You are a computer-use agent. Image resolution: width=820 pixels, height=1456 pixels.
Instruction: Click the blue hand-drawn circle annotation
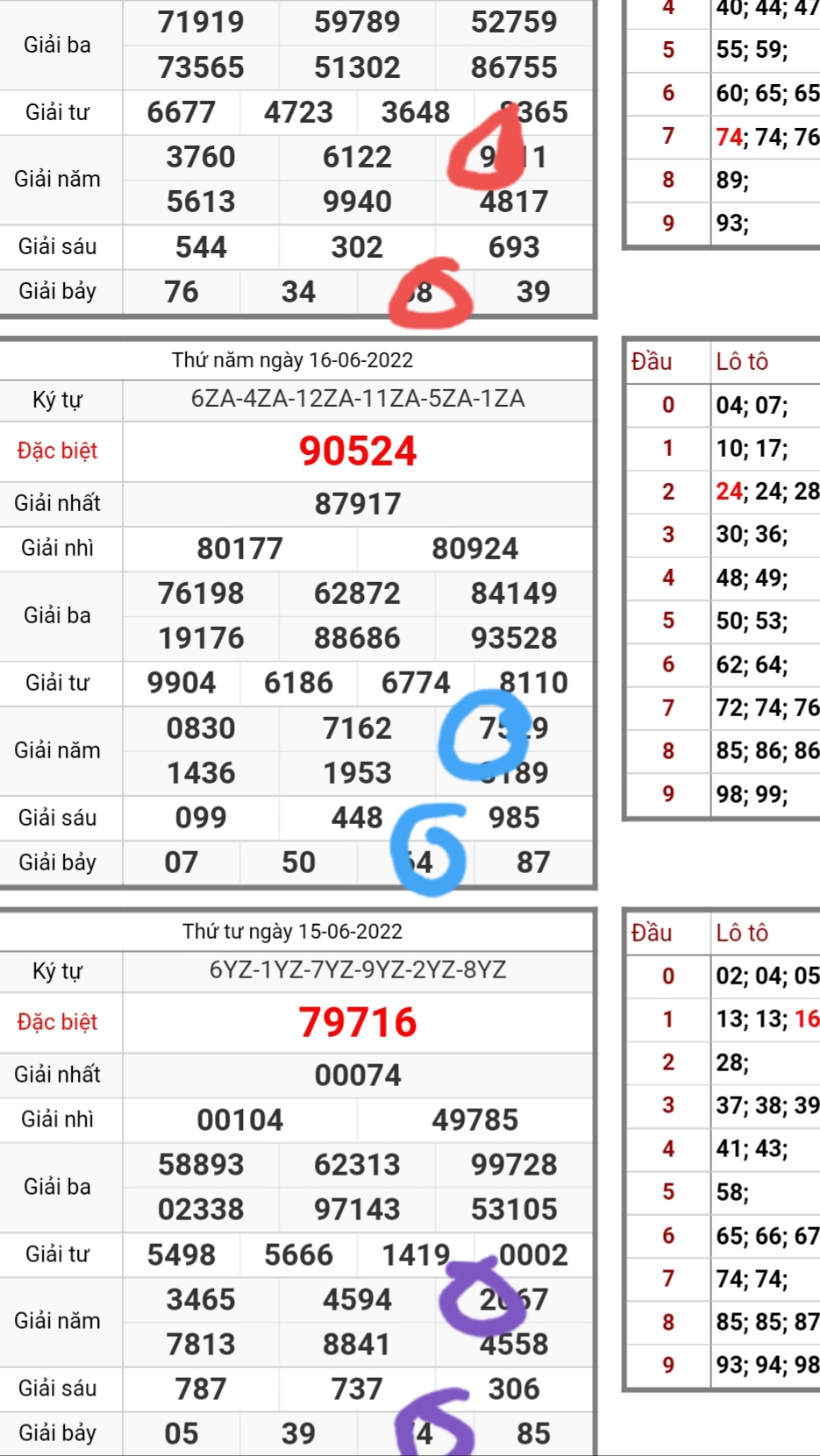point(485,735)
